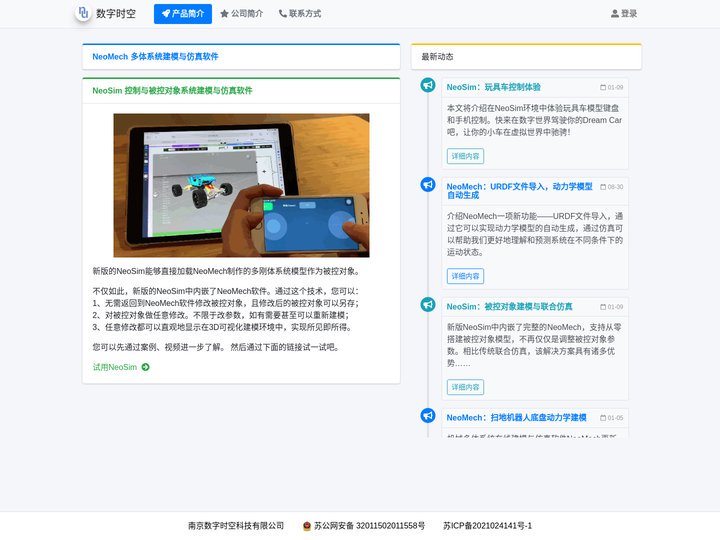Open 苏公网安备 32011502011558号 footer link
The image size is (720, 540).
369,526
